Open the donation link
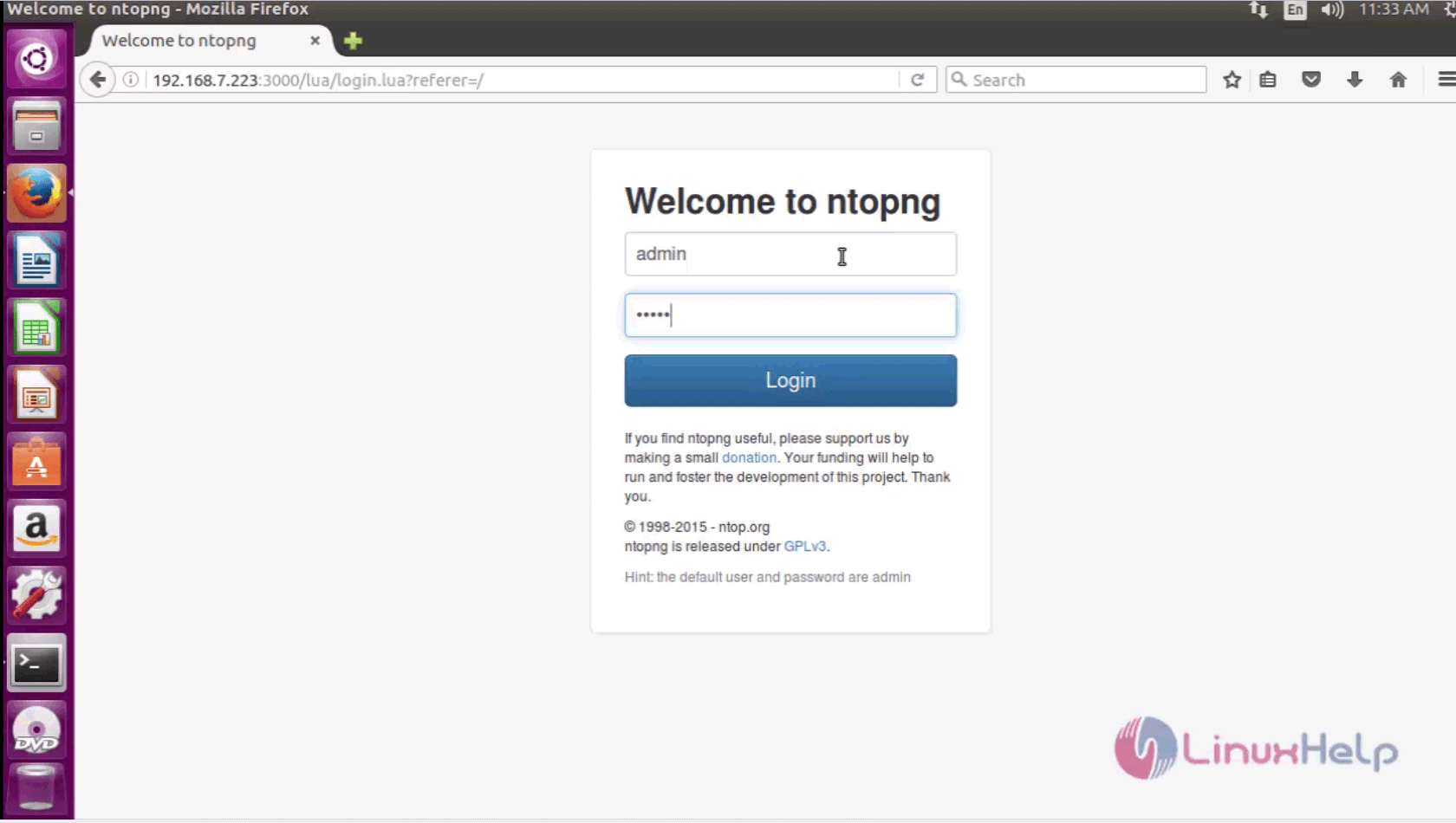This screenshot has width=1456, height=823. coord(749,457)
